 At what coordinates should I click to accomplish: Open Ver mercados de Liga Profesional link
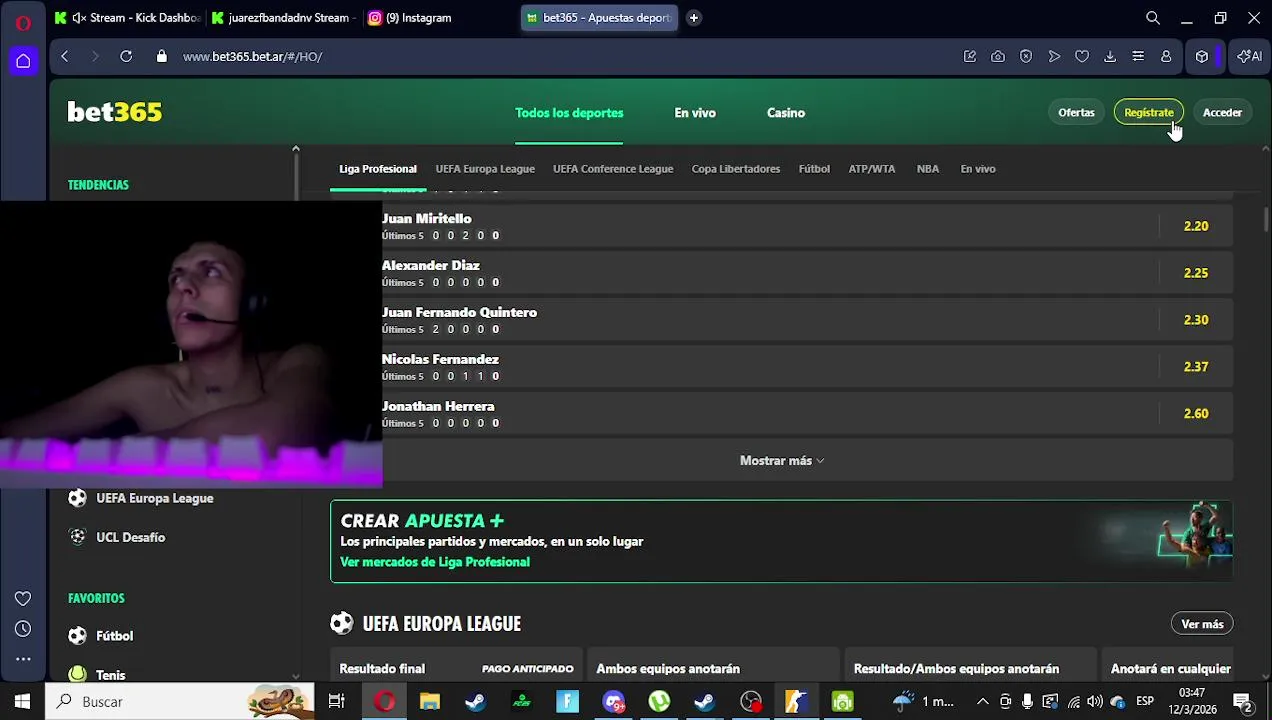coord(435,562)
